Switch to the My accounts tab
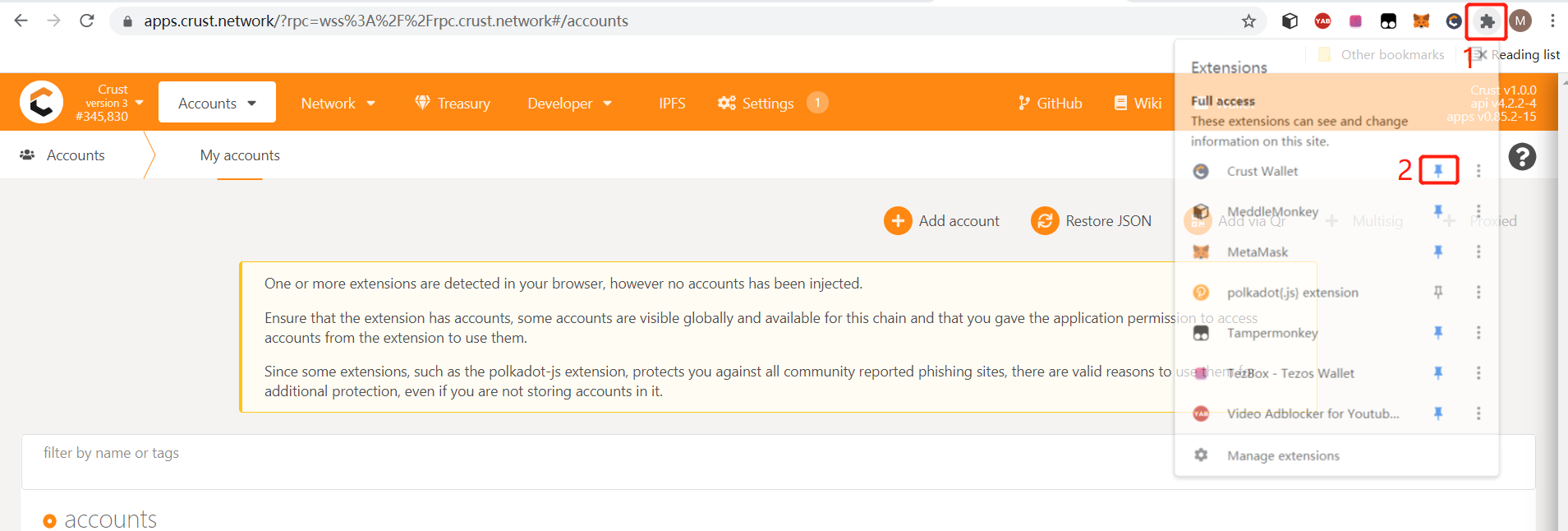This screenshot has height=531, width=1568. [240, 155]
